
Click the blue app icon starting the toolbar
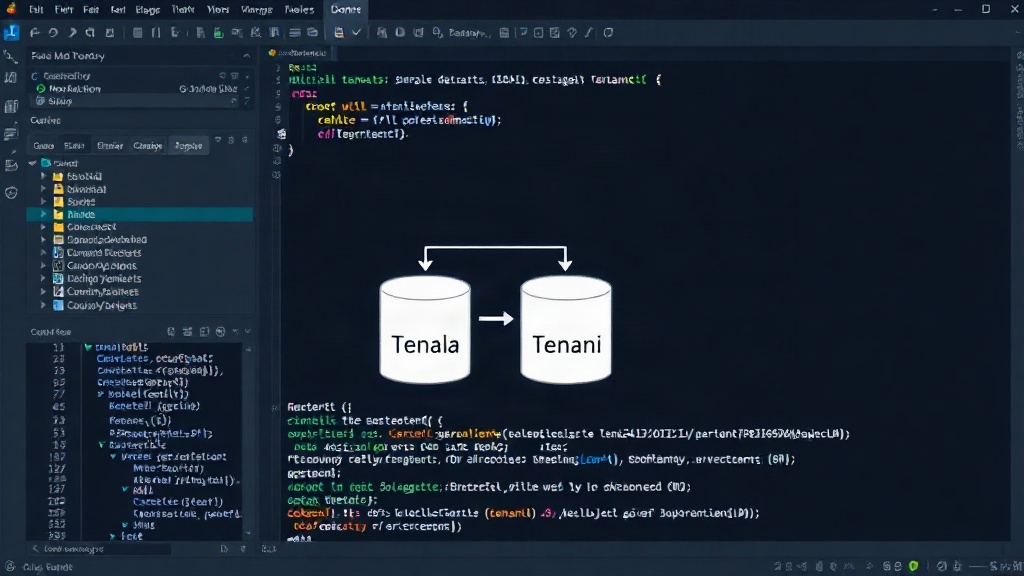[12, 32]
